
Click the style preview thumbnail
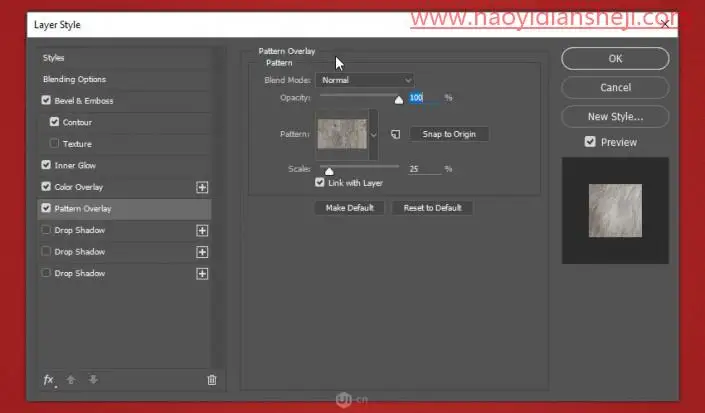615,210
